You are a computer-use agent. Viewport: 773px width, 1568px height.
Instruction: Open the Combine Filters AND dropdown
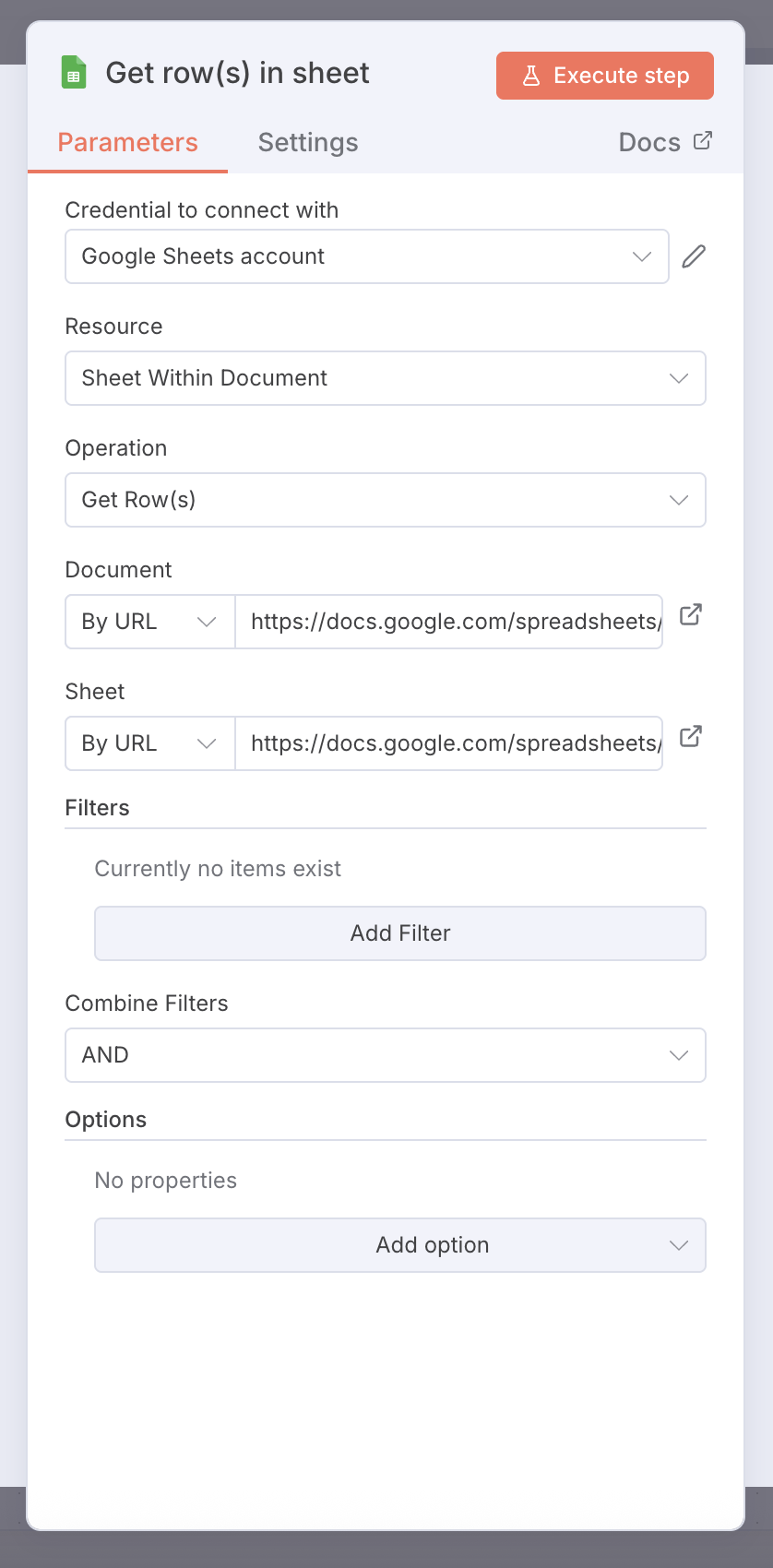(386, 1055)
